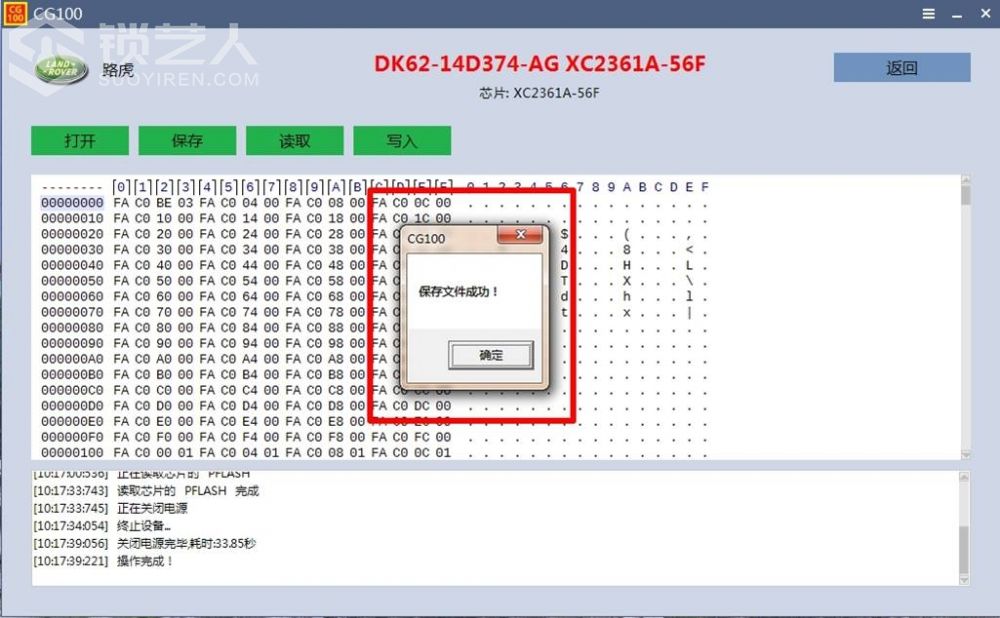This screenshot has height=618, width=1000.
Task: Click the green 保存 (save) button
Action: point(187,140)
